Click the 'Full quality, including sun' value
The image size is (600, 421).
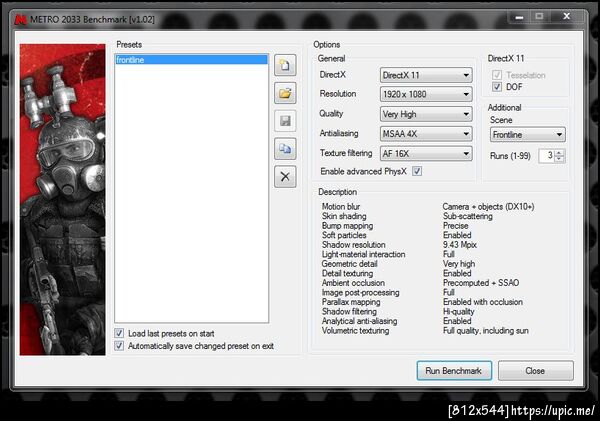[x=486, y=331]
